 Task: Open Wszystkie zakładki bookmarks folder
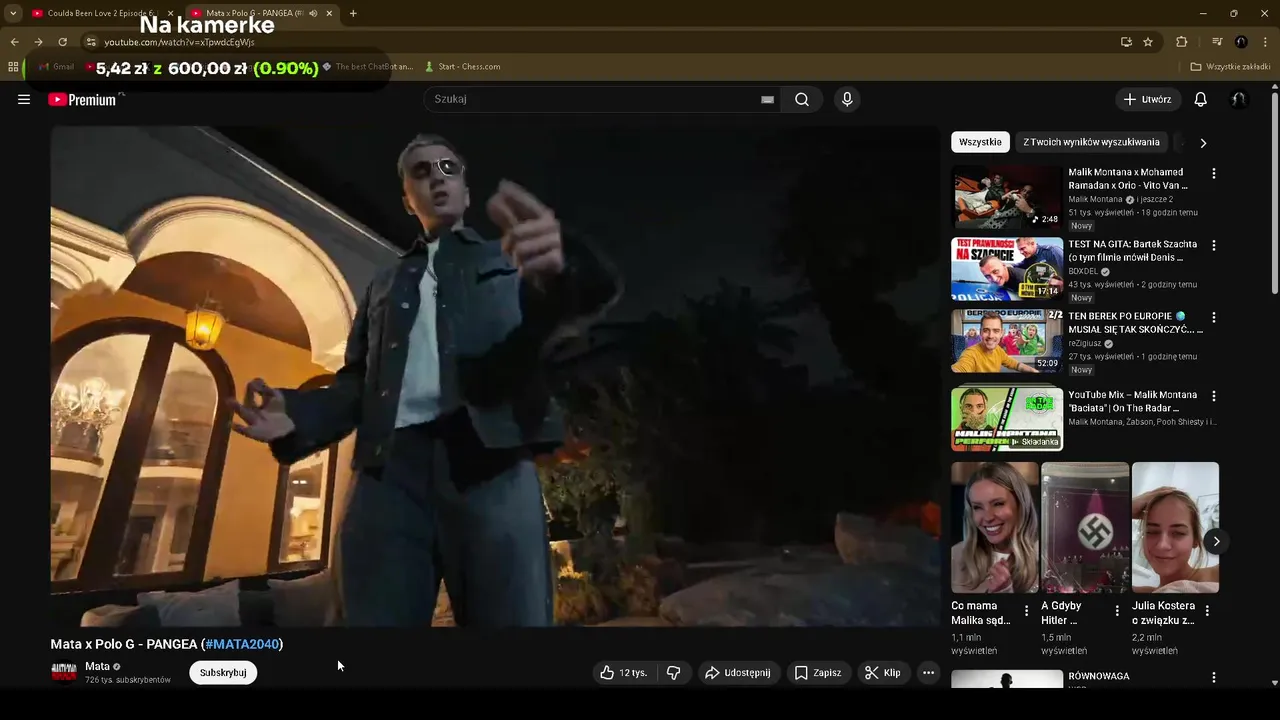[x=1230, y=67]
